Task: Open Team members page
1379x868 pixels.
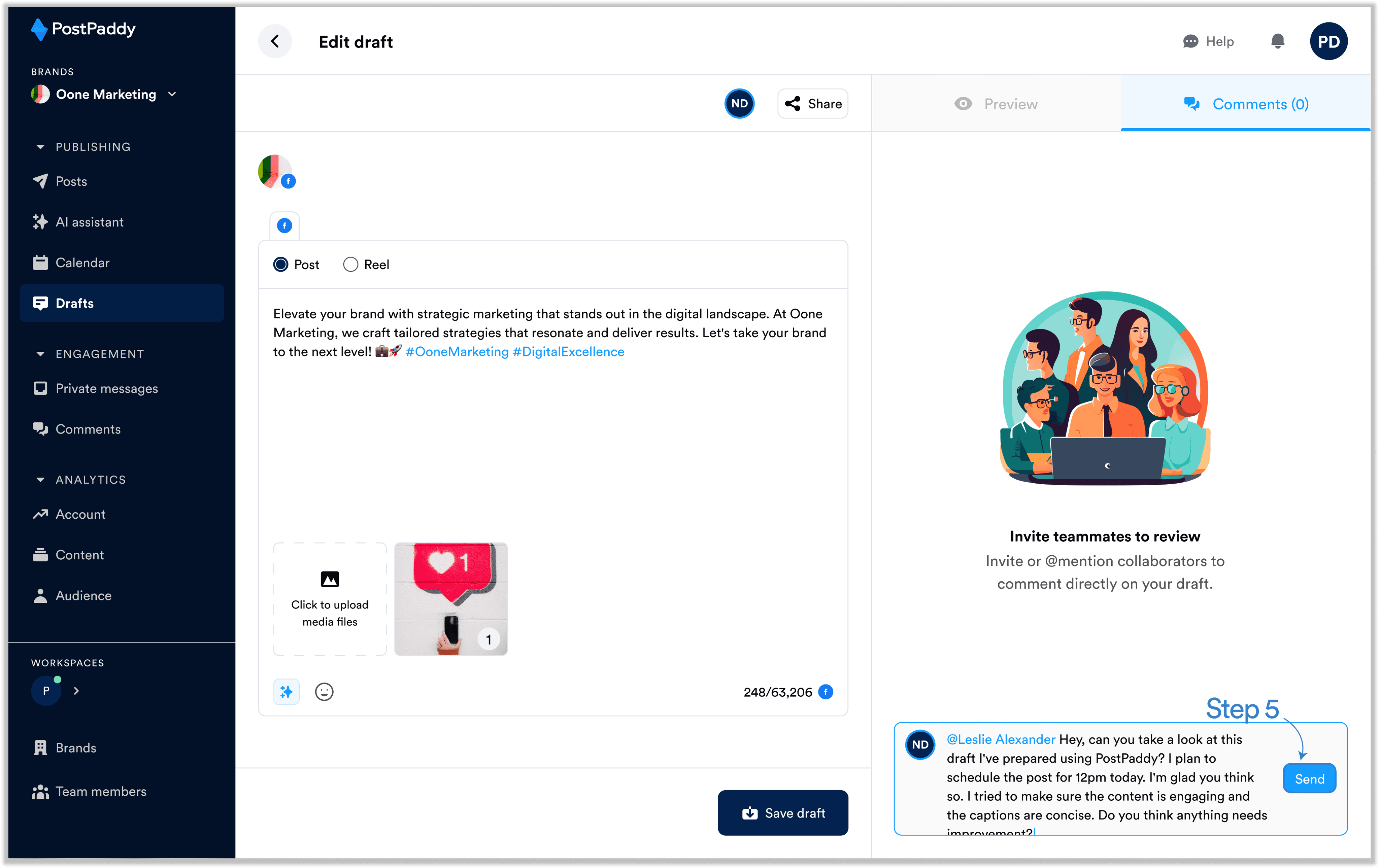Action: pos(101,791)
